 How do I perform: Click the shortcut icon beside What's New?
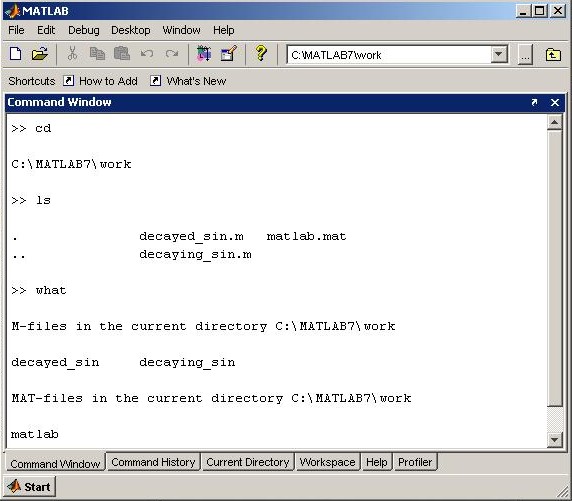click(x=155, y=81)
